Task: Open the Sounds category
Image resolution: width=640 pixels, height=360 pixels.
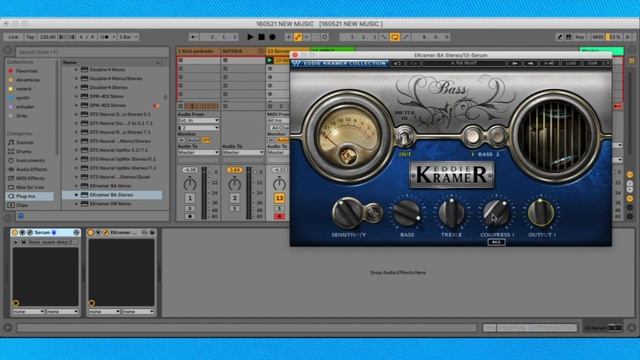Action: point(24,142)
